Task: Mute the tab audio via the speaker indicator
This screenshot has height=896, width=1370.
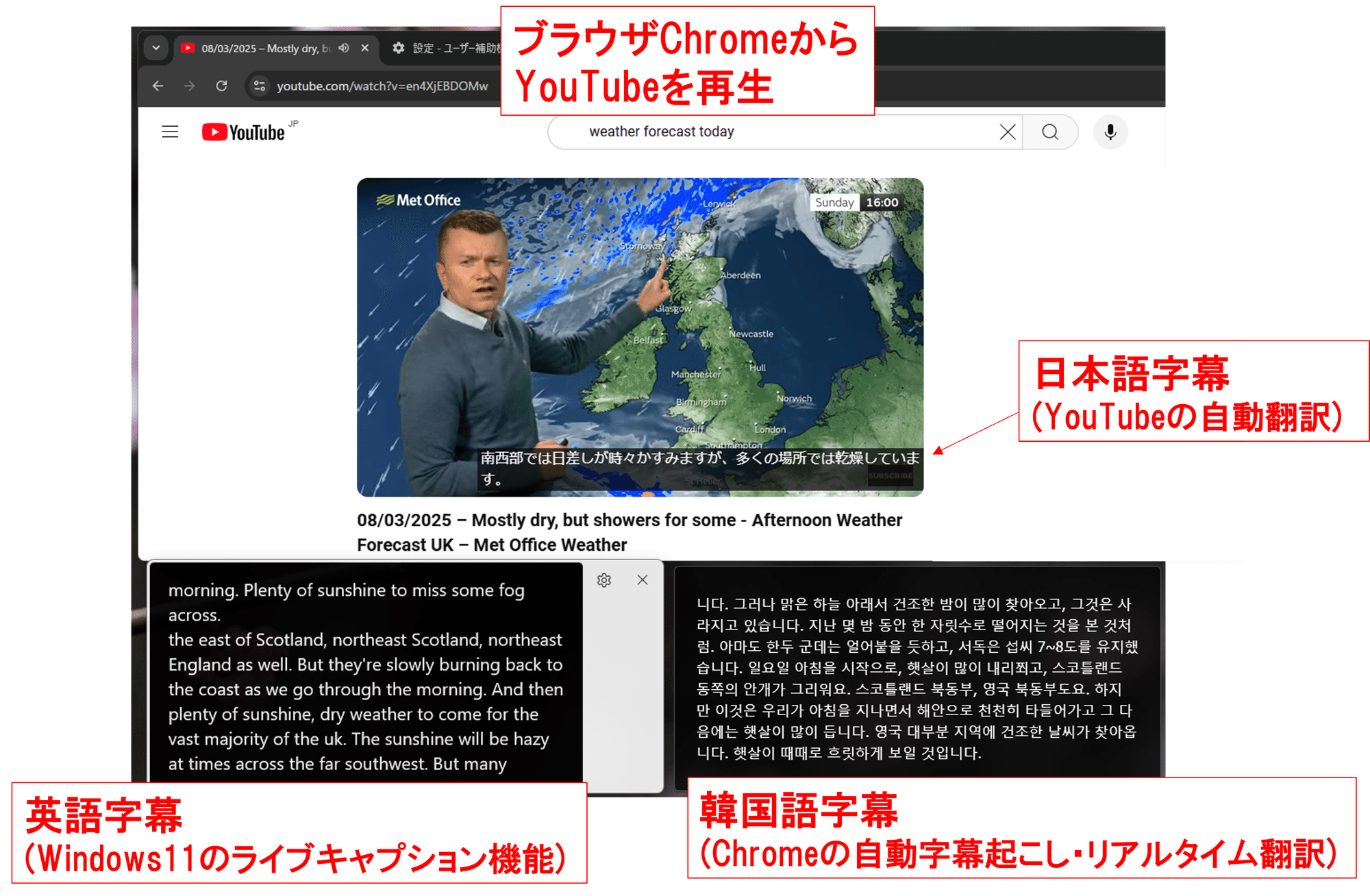Action: click(345, 49)
